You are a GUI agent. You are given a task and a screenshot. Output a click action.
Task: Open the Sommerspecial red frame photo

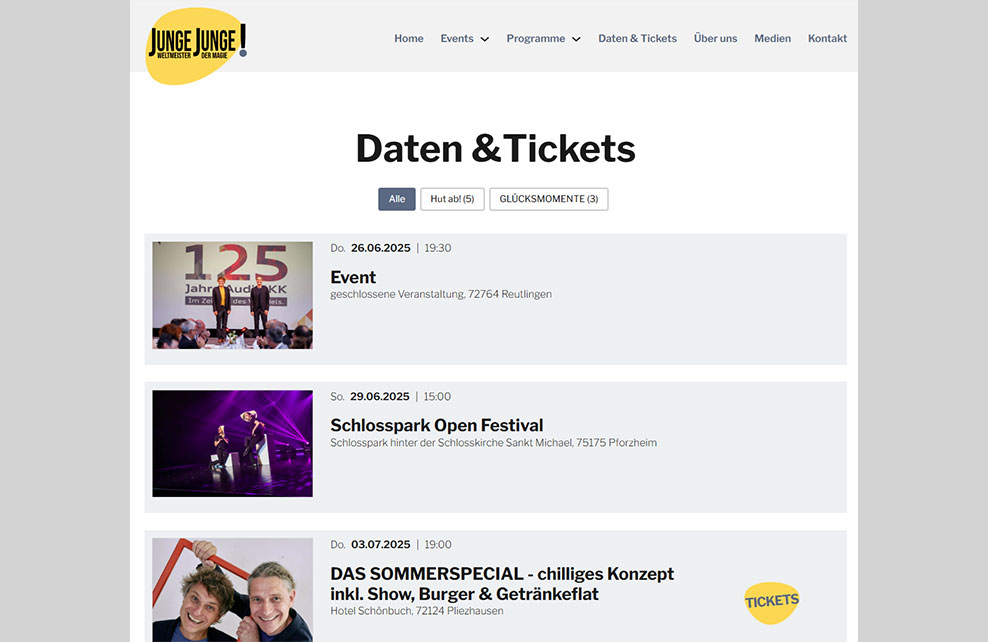(233, 590)
